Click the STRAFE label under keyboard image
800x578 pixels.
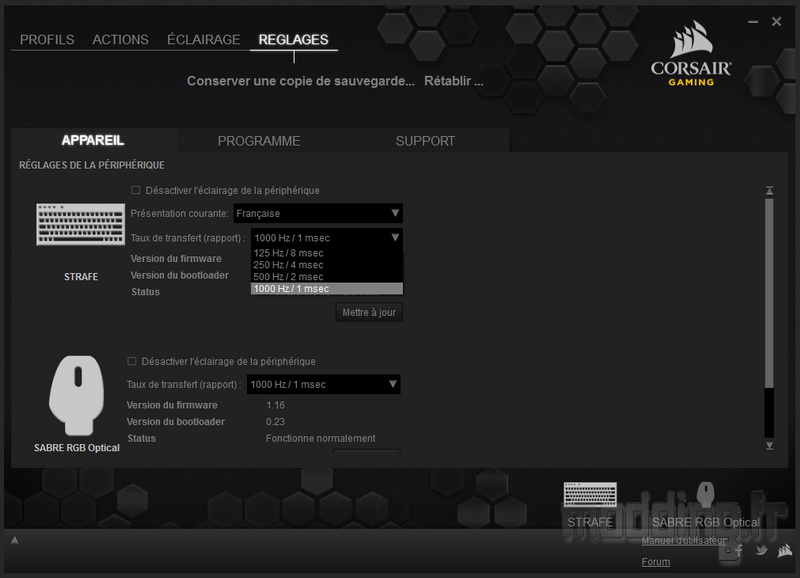pyautogui.click(x=81, y=277)
